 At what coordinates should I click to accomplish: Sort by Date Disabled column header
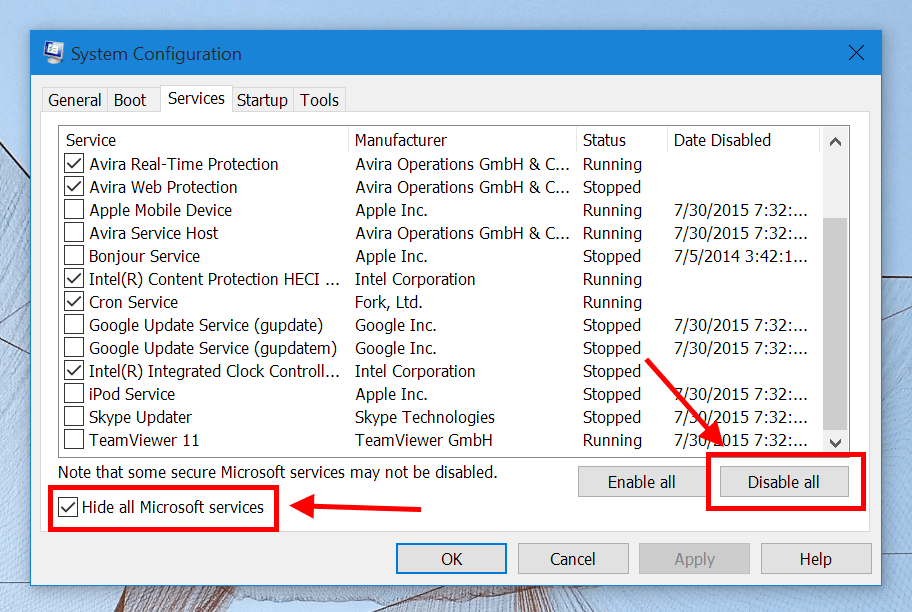[743, 140]
